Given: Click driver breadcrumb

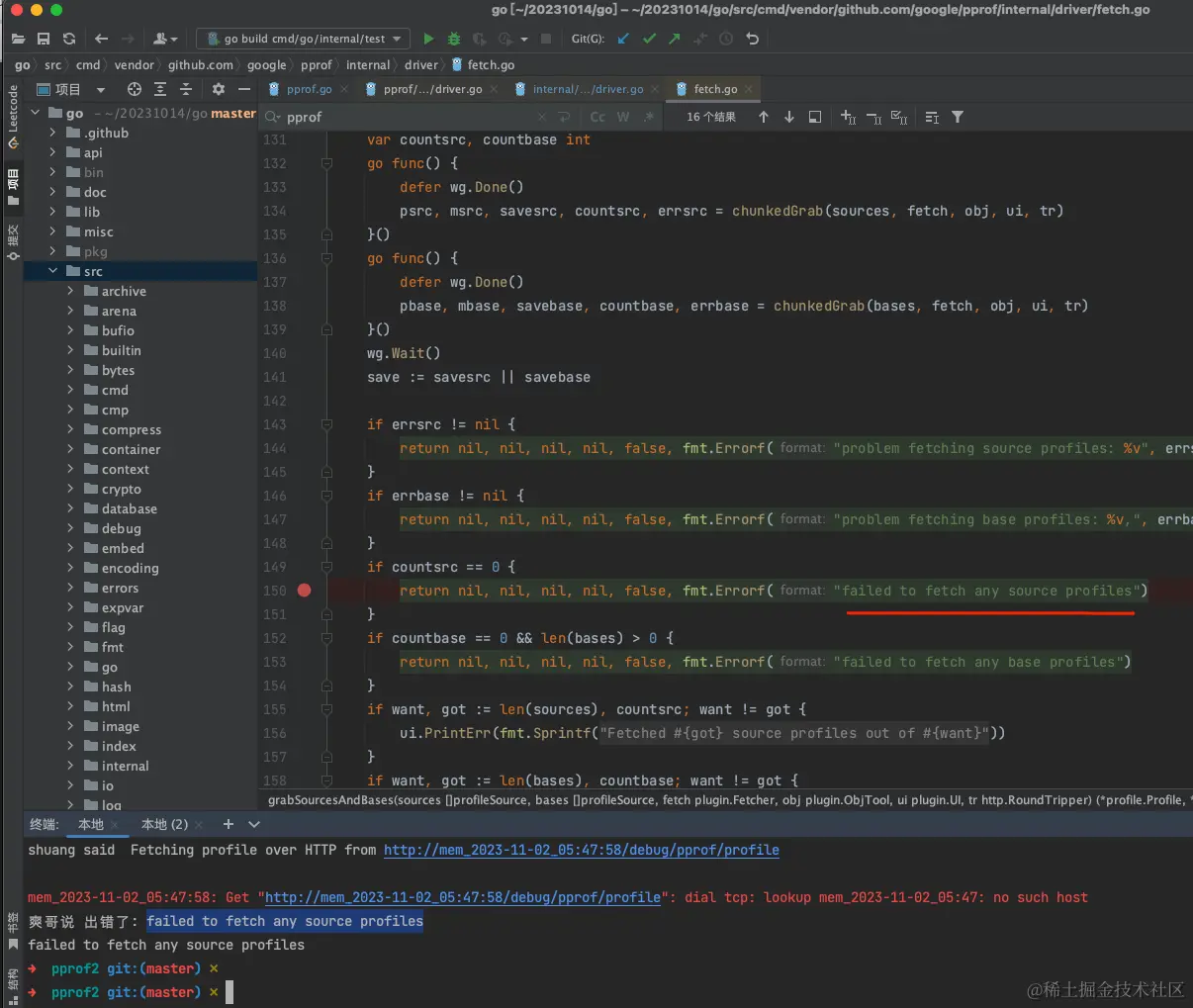Looking at the screenshot, I should (421, 64).
